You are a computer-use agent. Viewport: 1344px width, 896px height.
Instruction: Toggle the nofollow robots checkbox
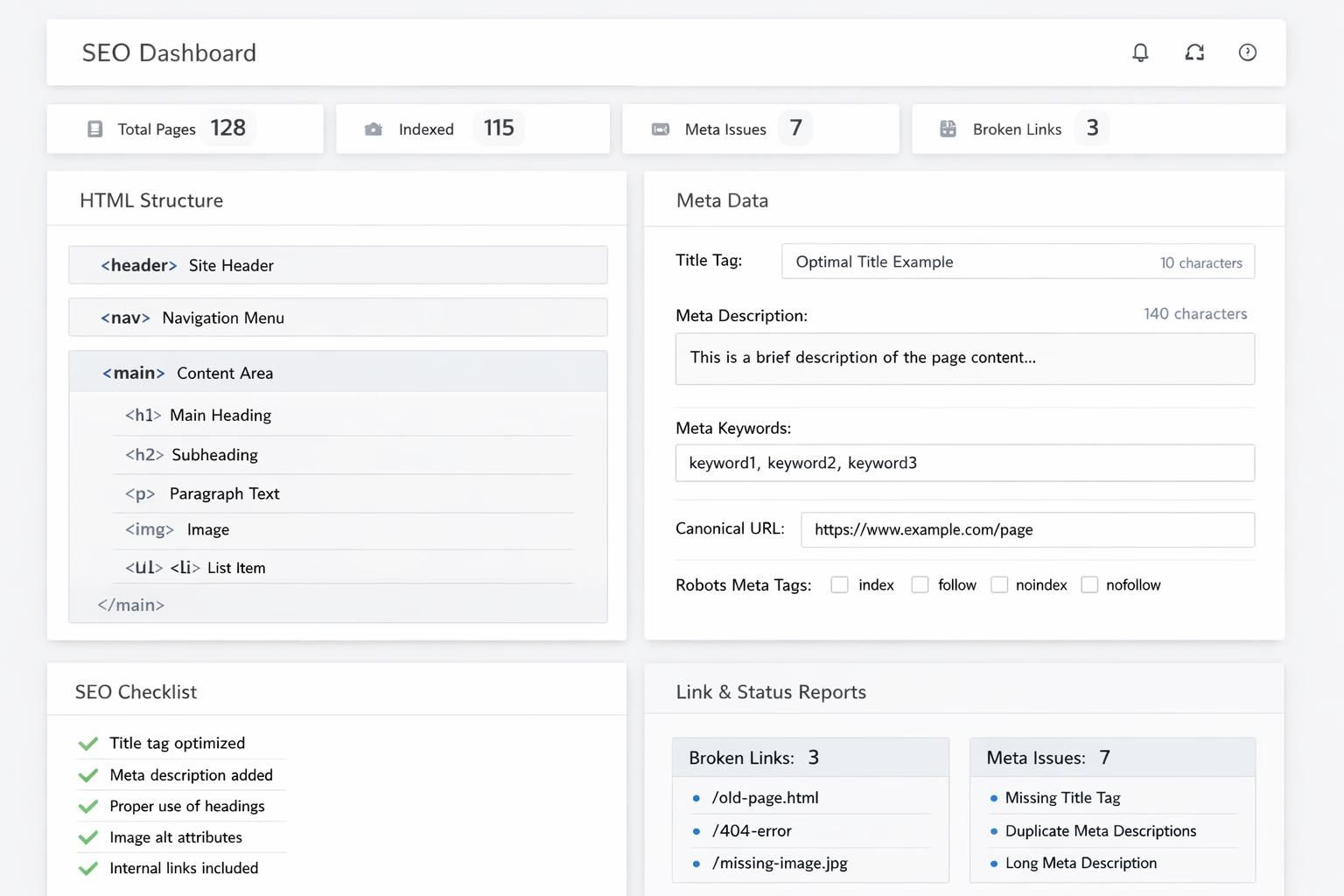[x=1089, y=585]
